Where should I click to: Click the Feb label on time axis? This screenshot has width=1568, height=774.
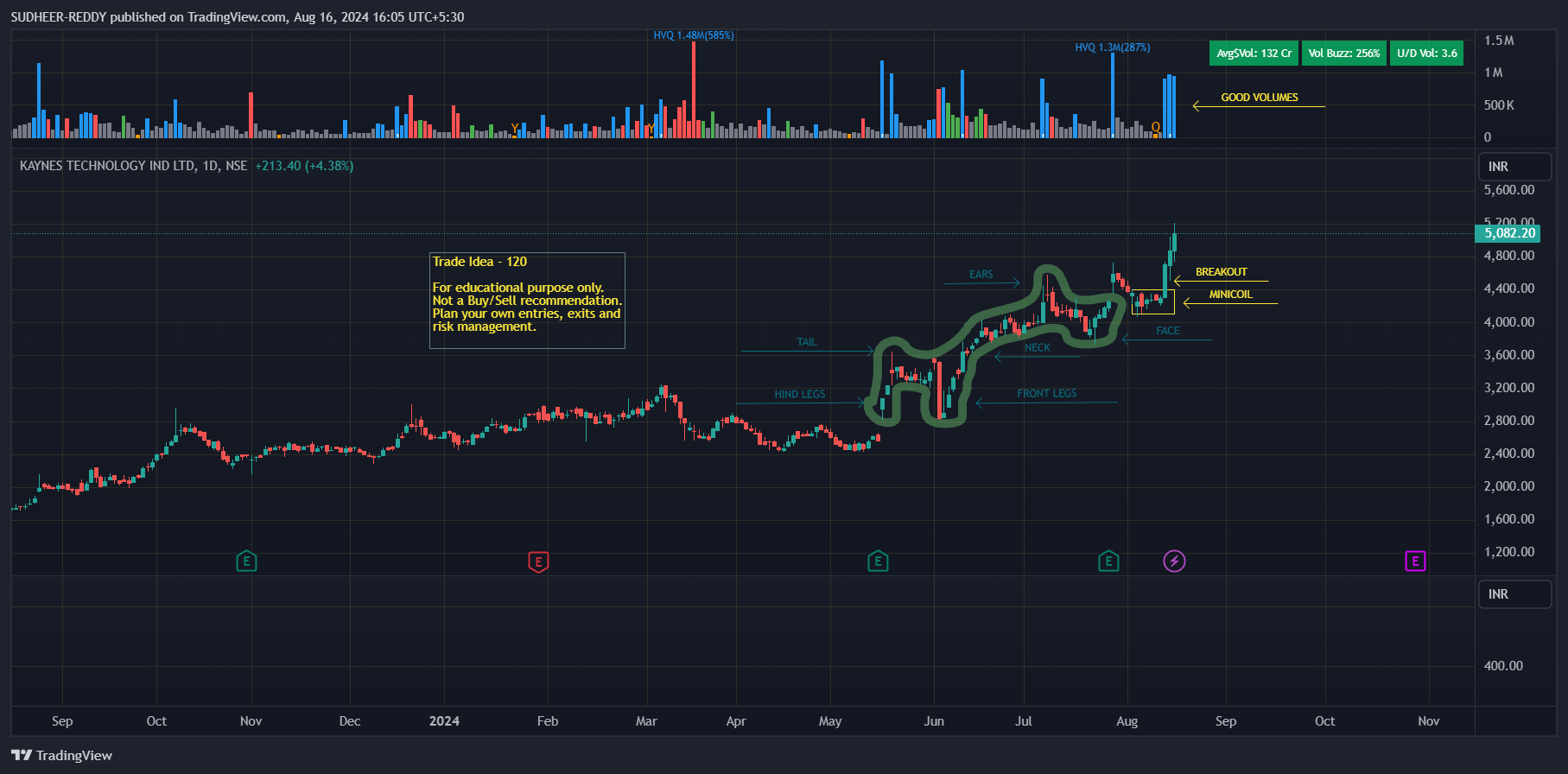[x=548, y=721]
